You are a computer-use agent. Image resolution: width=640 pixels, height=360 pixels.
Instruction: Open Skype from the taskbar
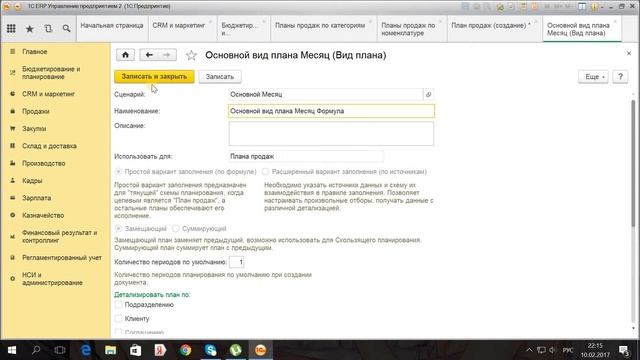pos(211,350)
